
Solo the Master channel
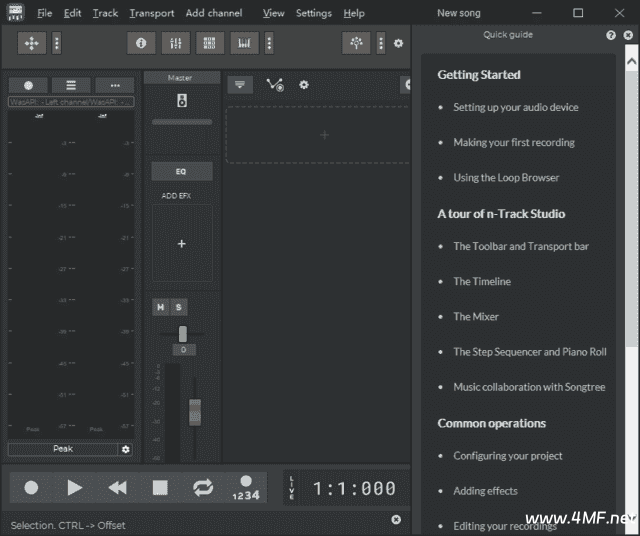click(178, 307)
